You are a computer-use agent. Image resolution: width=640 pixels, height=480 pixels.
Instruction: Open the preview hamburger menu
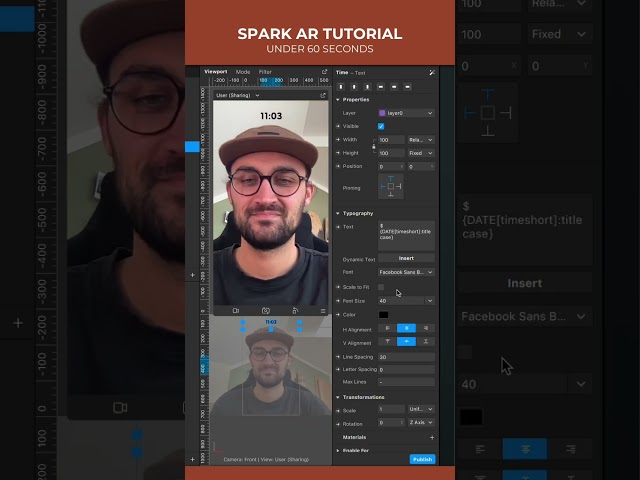[x=323, y=311]
